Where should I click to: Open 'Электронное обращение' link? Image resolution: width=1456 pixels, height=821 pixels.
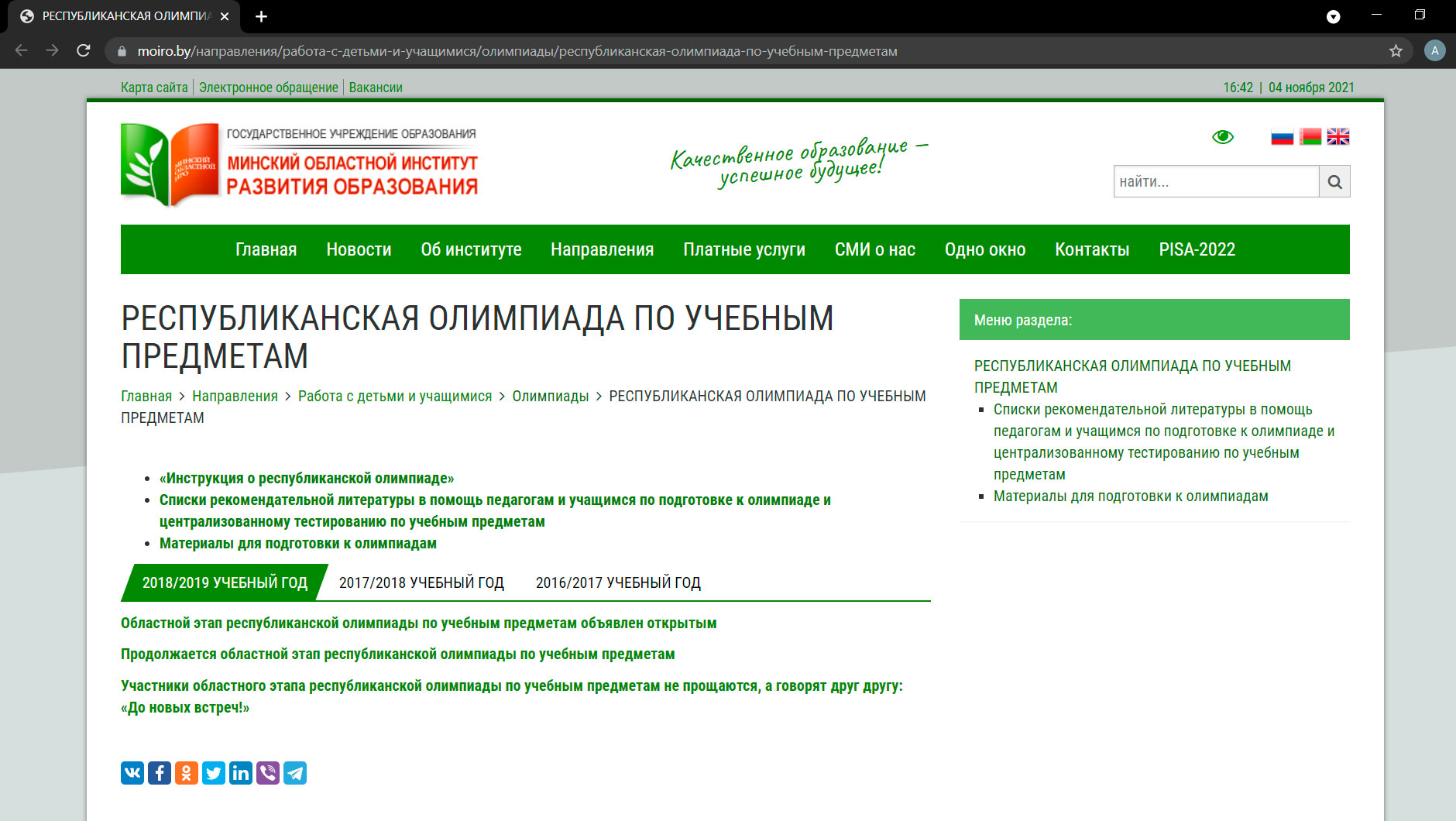pos(269,88)
